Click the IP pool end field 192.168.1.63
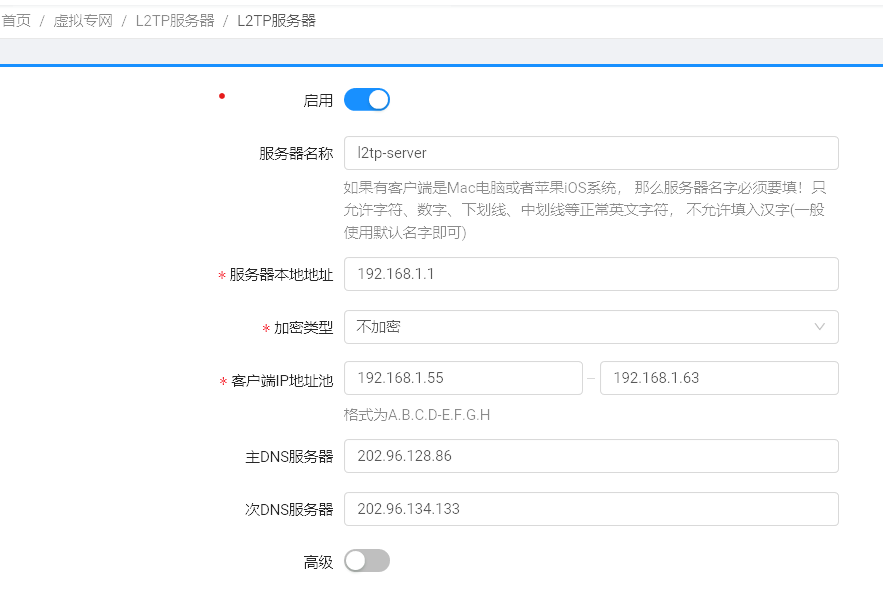 click(x=720, y=377)
